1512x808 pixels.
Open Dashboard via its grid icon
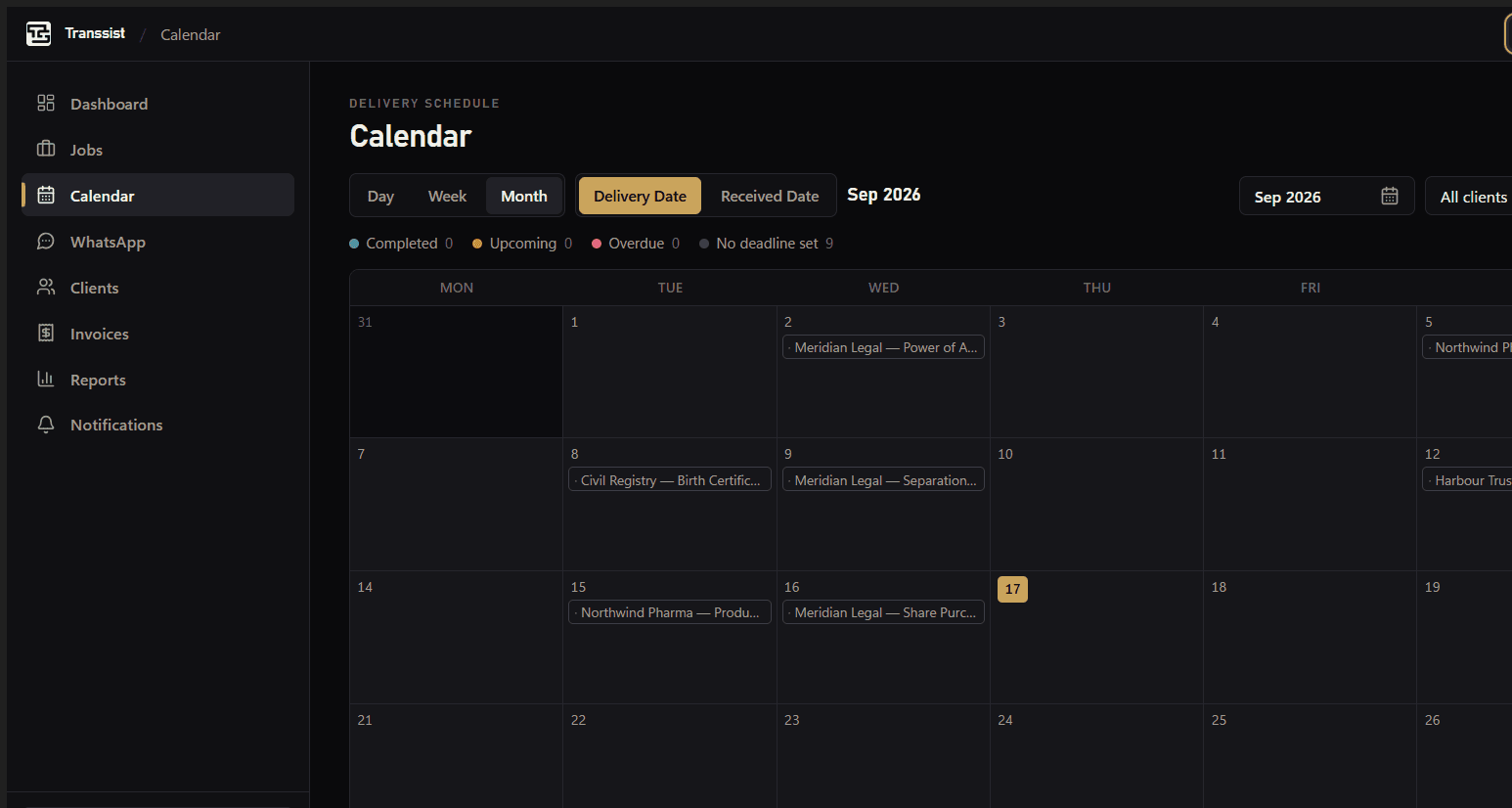coord(46,103)
